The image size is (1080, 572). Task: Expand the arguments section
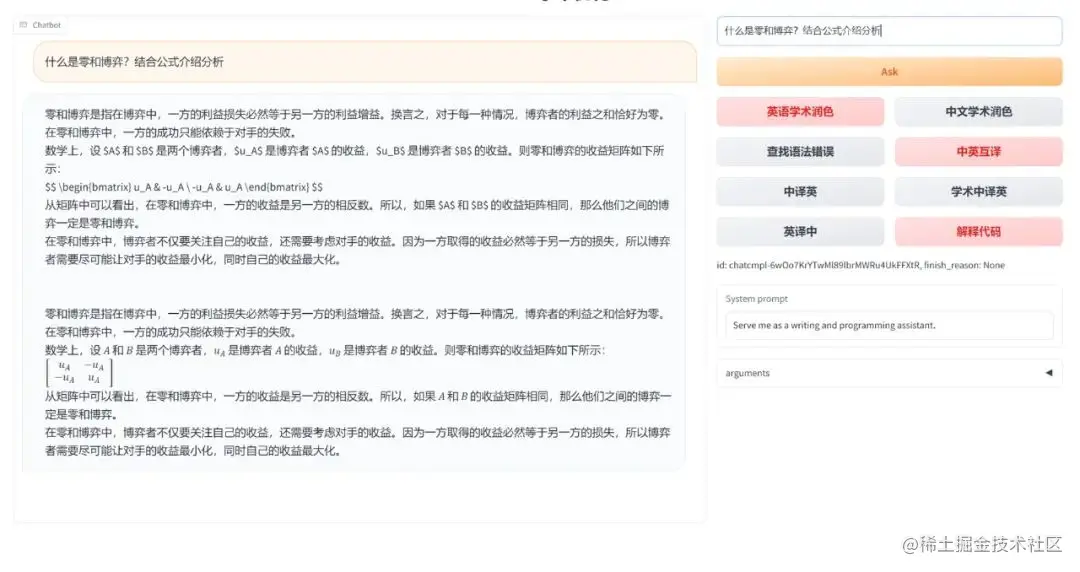coord(889,373)
